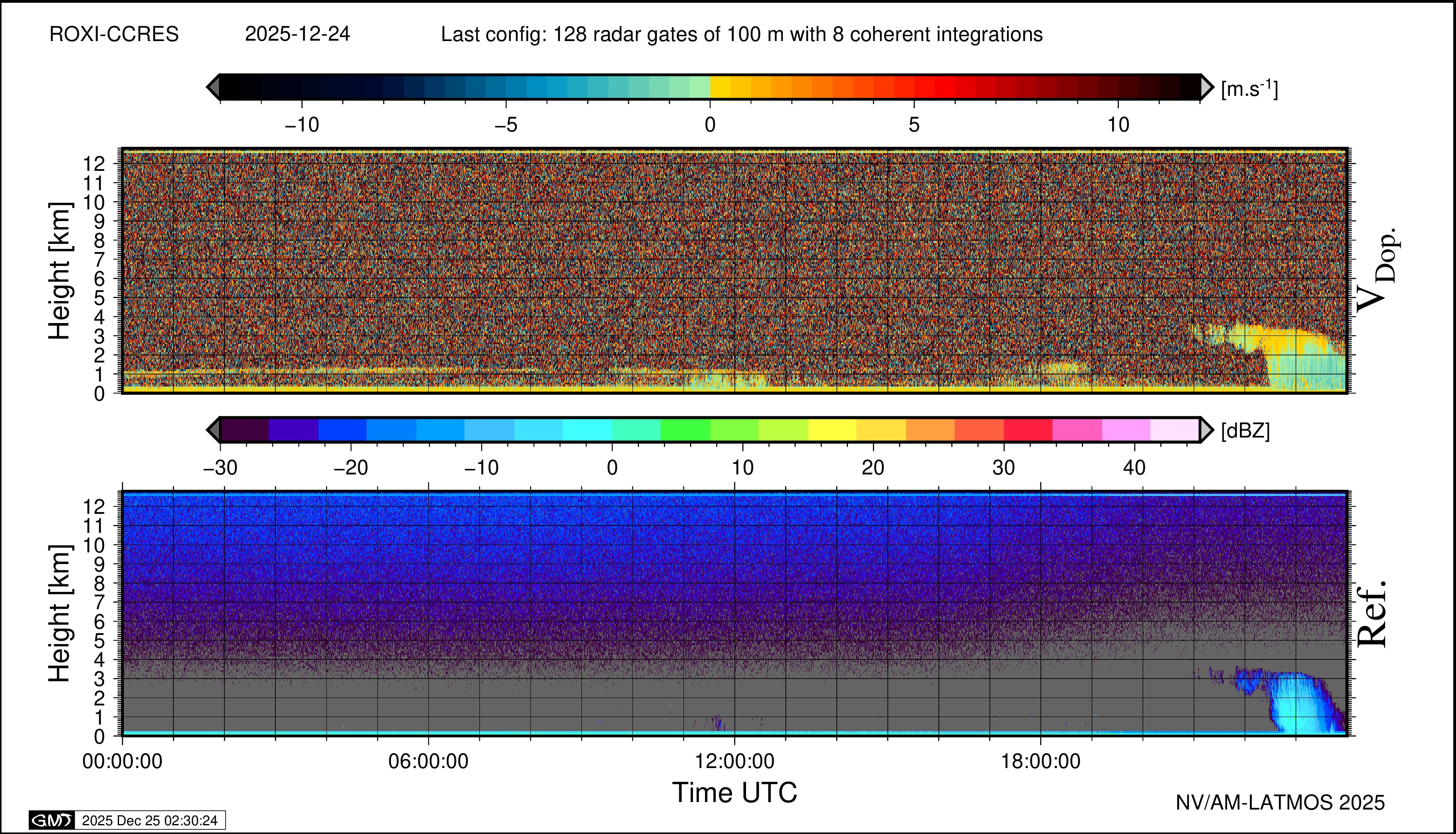The image size is (1456, 834).
Task: Click the 12:00:00 time axis label
Action: point(734,761)
